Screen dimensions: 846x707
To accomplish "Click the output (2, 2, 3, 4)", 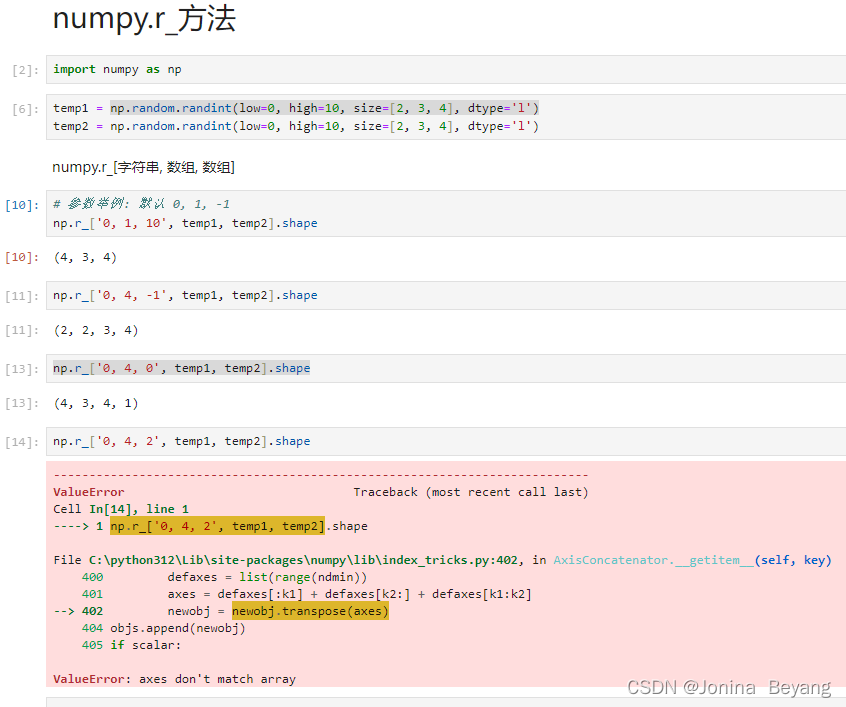I will [x=92, y=330].
